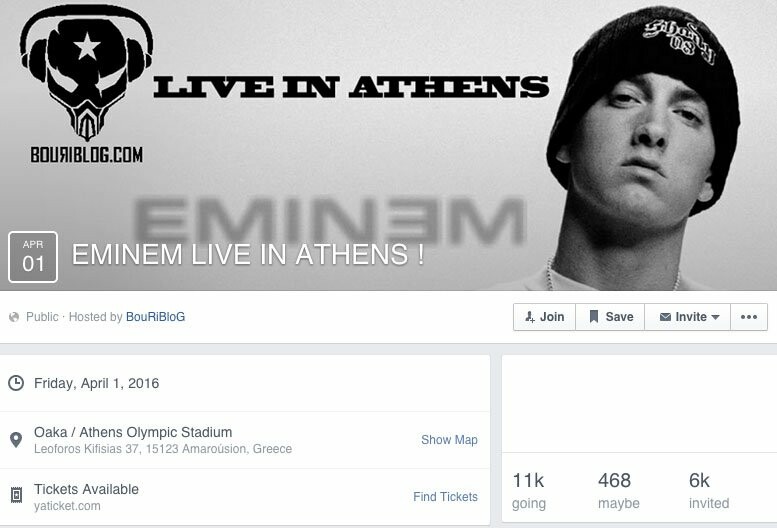Click the clock icon beside the date
777x528 pixels.
[16, 383]
